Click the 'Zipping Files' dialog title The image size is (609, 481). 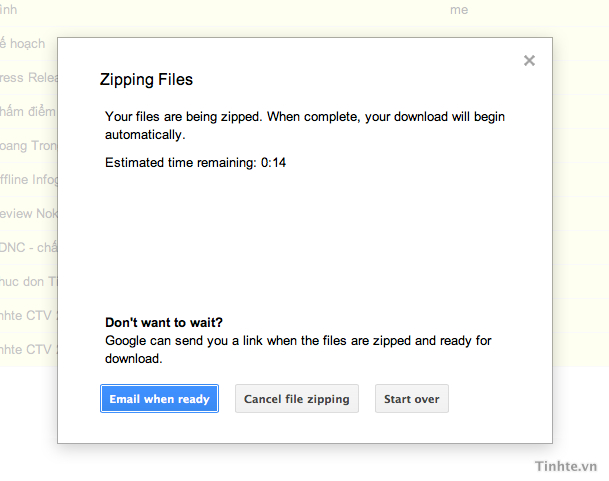[x=146, y=80]
